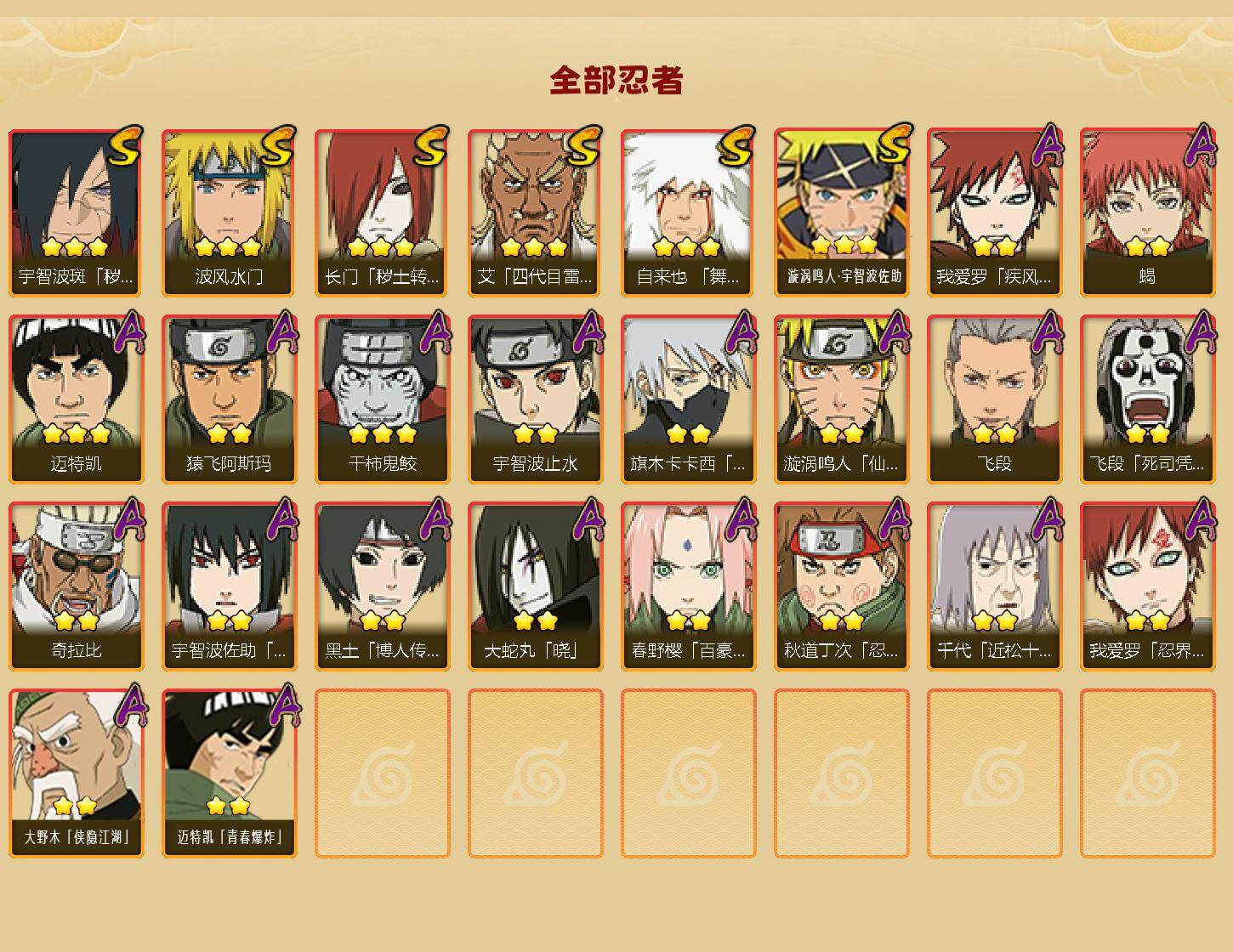Choose the 干柿鬼鲛 ninja card
The height and width of the screenshot is (952, 1233).
tap(382, 399)
